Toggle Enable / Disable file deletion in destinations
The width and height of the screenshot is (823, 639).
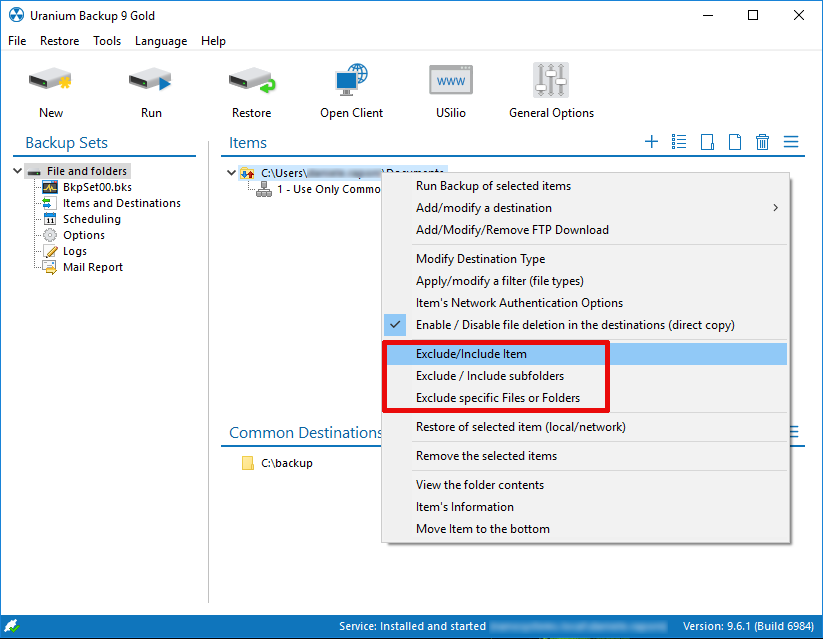[575, 325]
